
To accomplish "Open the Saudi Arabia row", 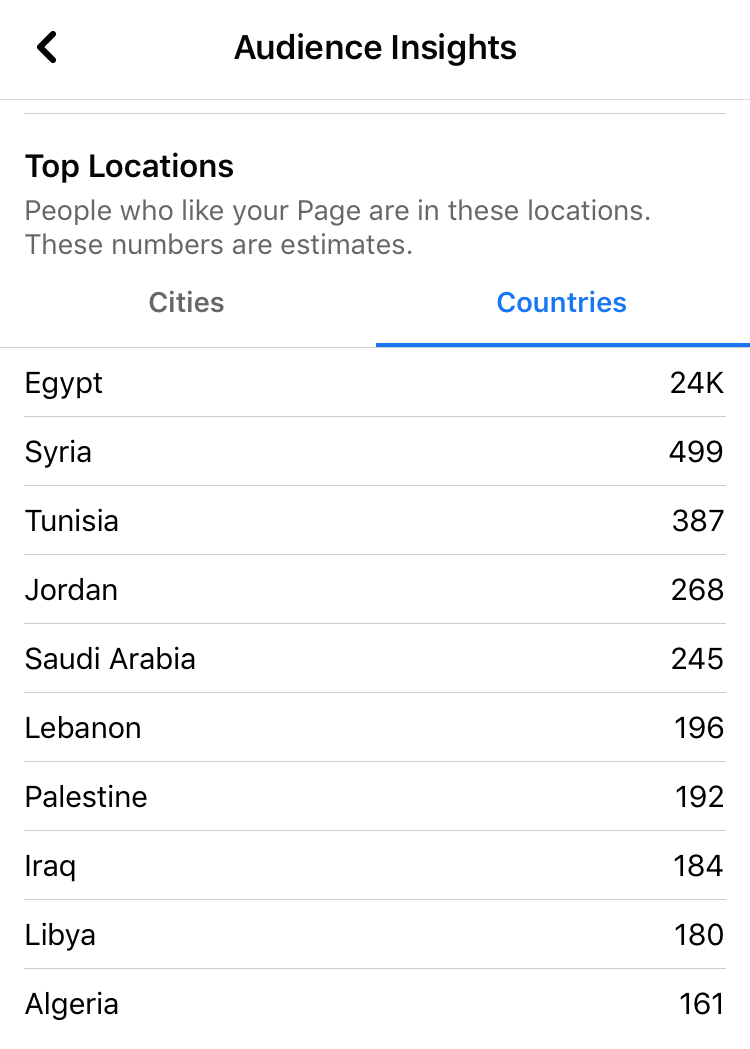I will tap(375, 659).
